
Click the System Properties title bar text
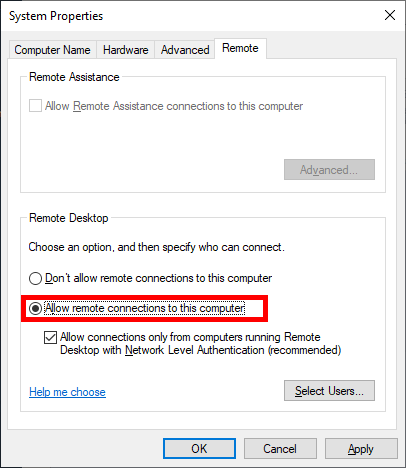pos(56,16)
